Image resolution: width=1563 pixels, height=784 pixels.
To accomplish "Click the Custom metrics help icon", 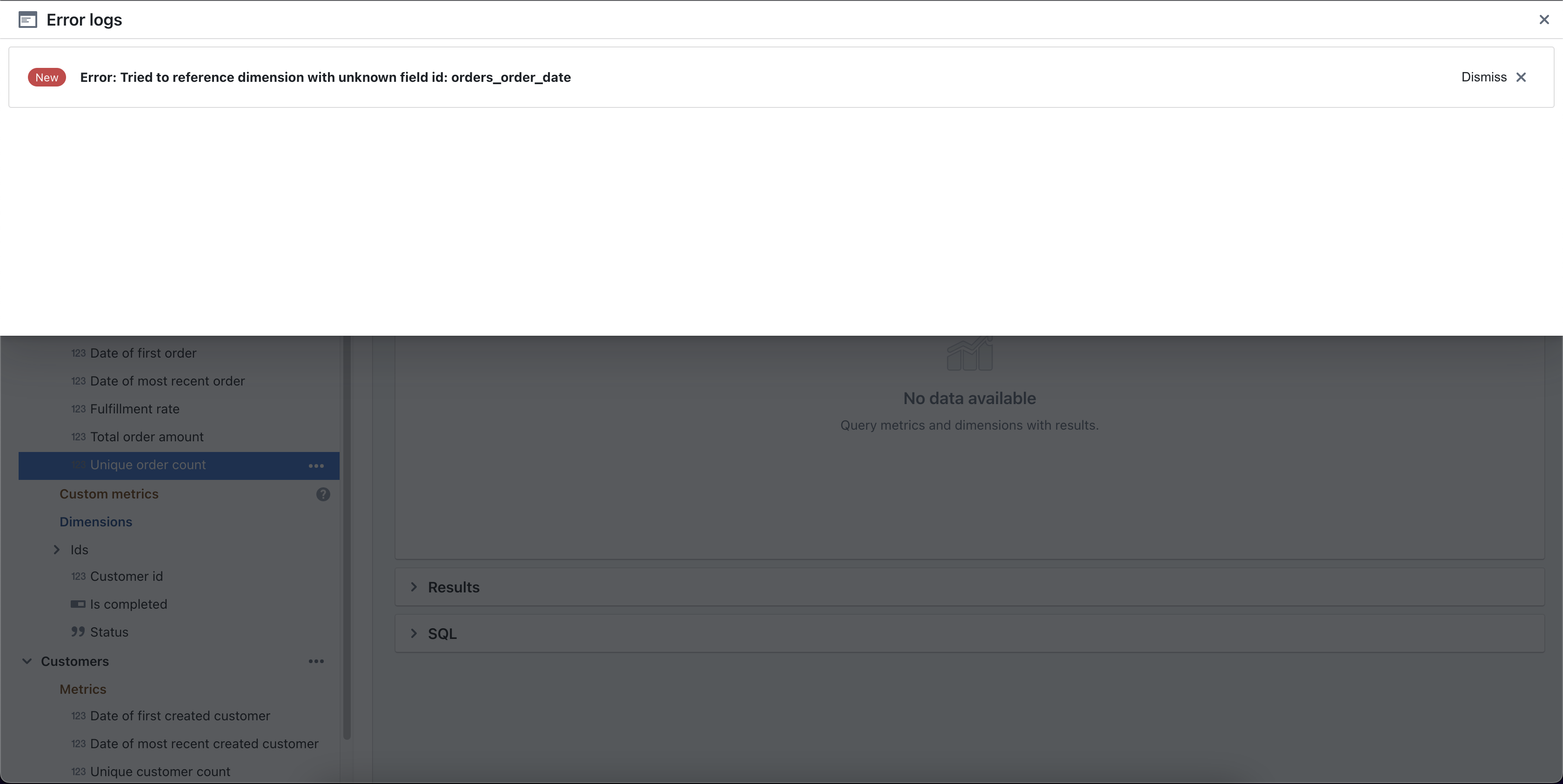I will tap(323, 494).
